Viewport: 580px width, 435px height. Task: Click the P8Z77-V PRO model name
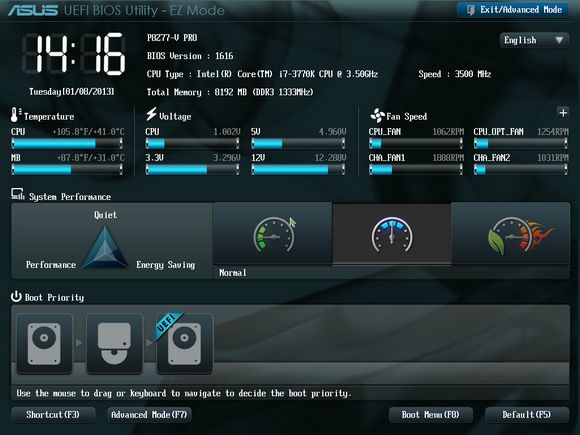(172, 38)
